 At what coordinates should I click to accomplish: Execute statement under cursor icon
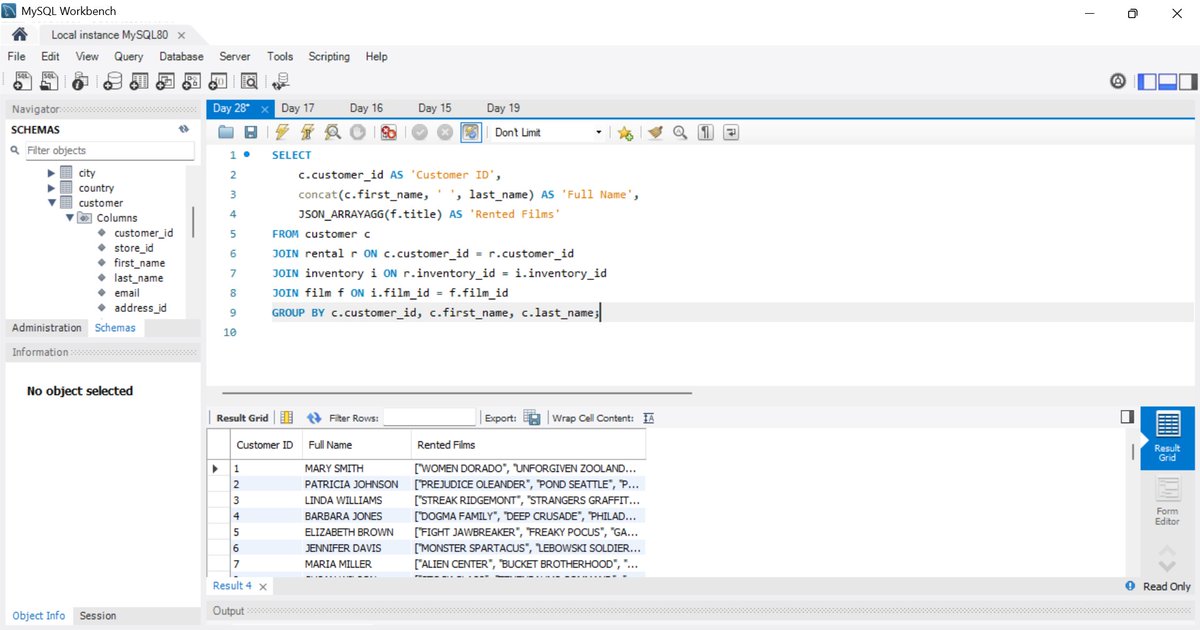[307, 132]
